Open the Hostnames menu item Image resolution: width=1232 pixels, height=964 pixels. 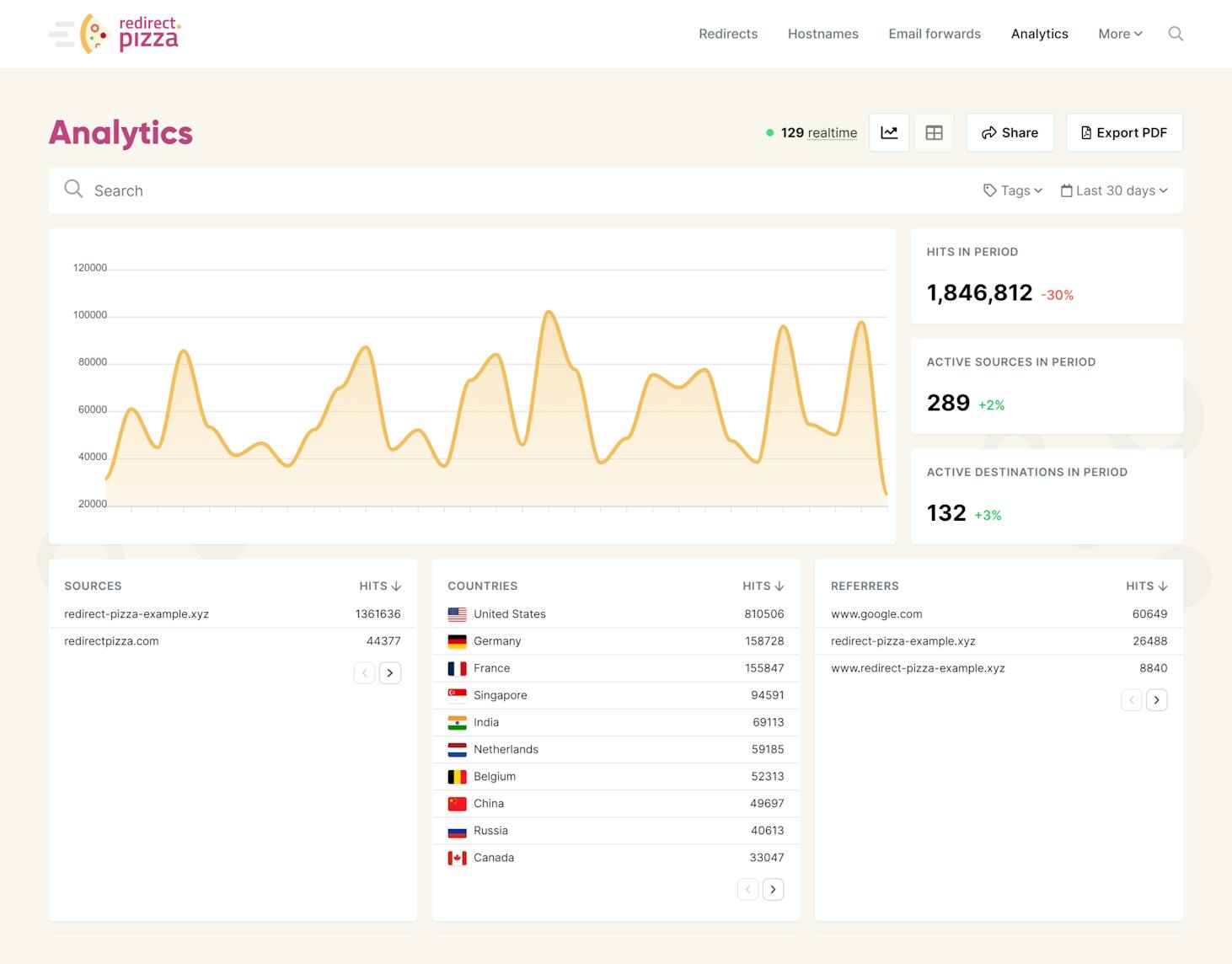coord(822,34)
